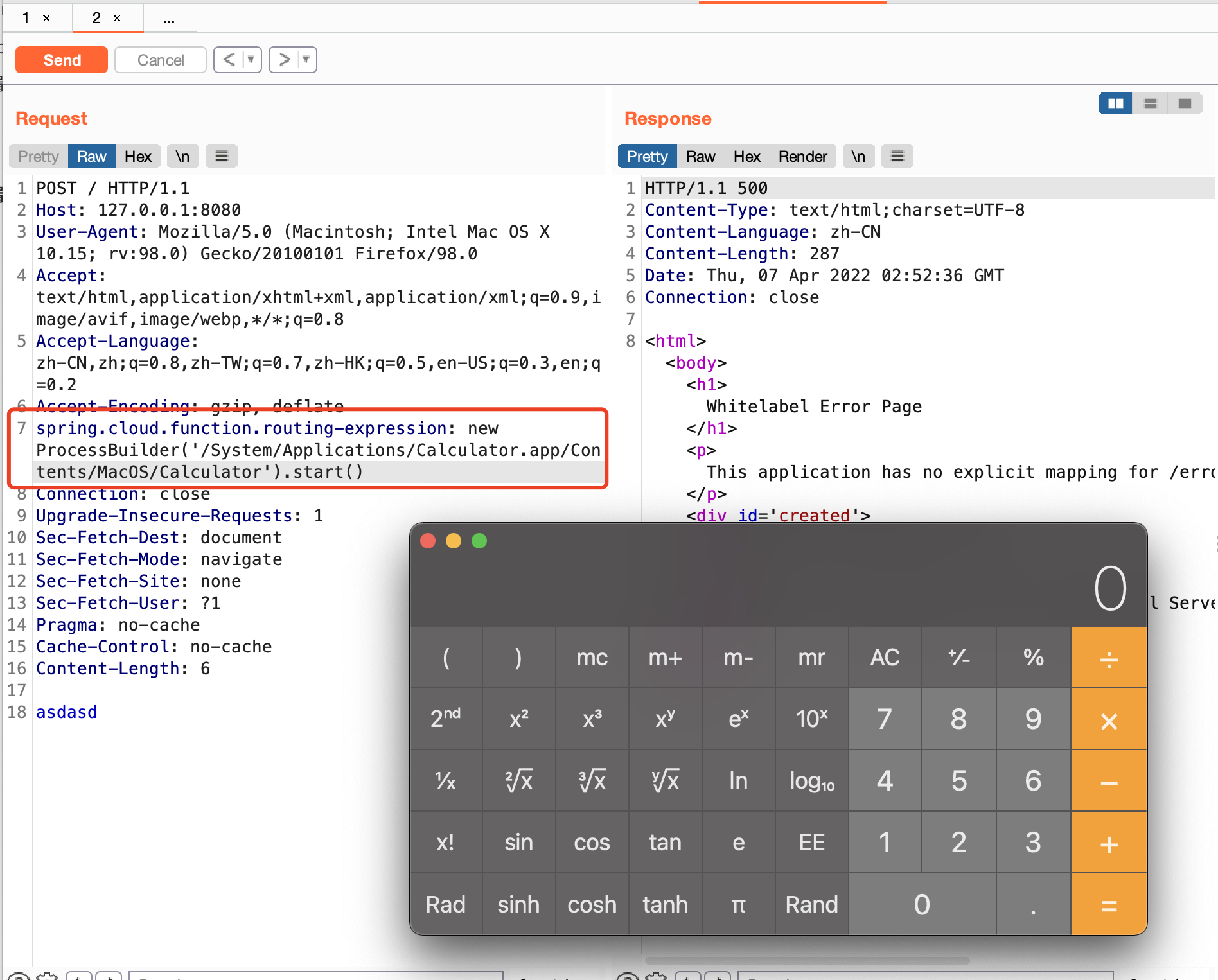The image size is (1218, 980).
Task: Select Pretty view in Response panel
Action: (x=648, y=156)
